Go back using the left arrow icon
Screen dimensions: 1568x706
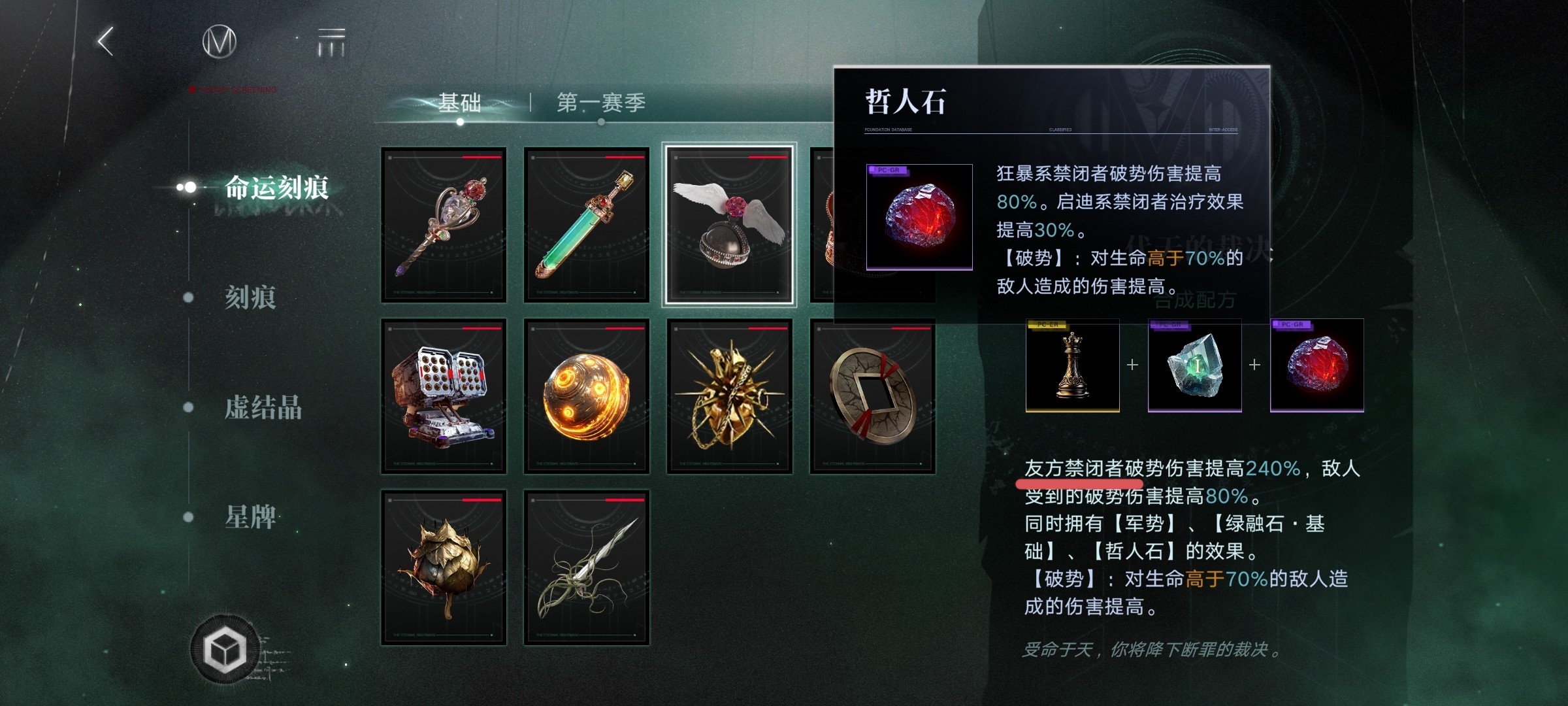[106, 42]
